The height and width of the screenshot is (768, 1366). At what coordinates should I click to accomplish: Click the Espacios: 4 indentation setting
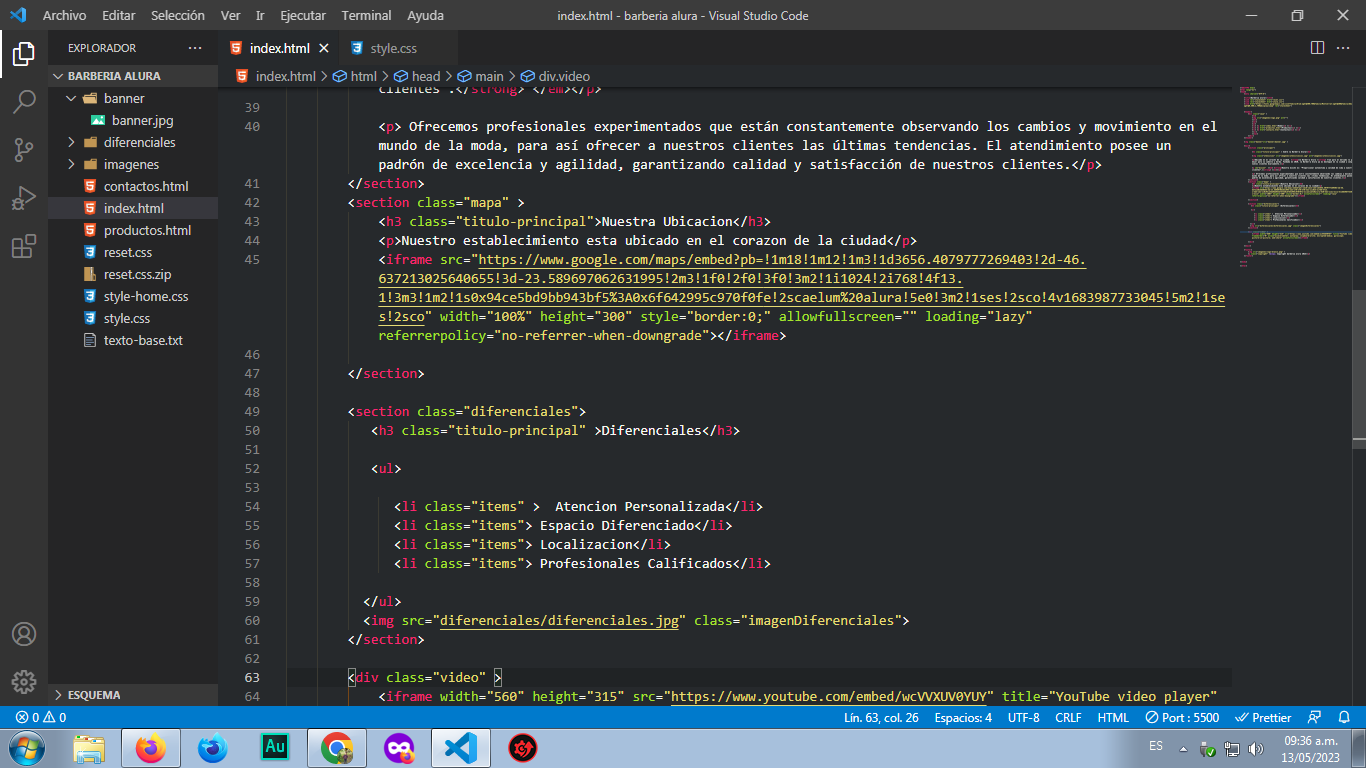[x=963, y=717]
